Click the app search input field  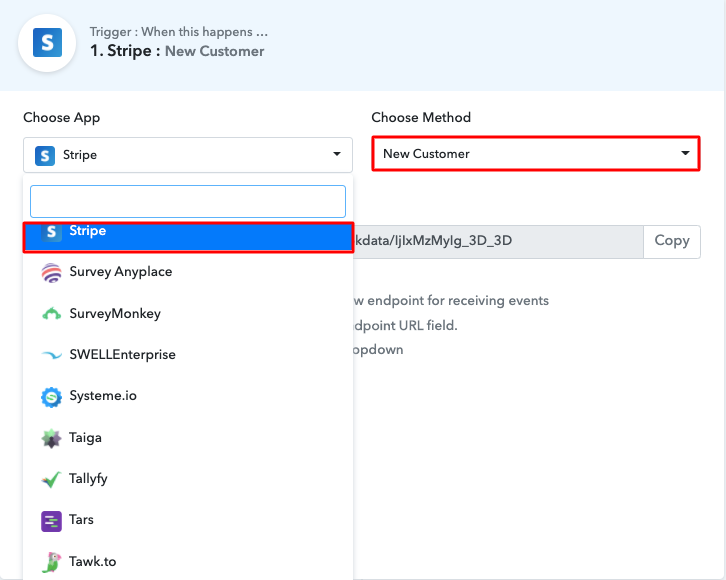188,201
